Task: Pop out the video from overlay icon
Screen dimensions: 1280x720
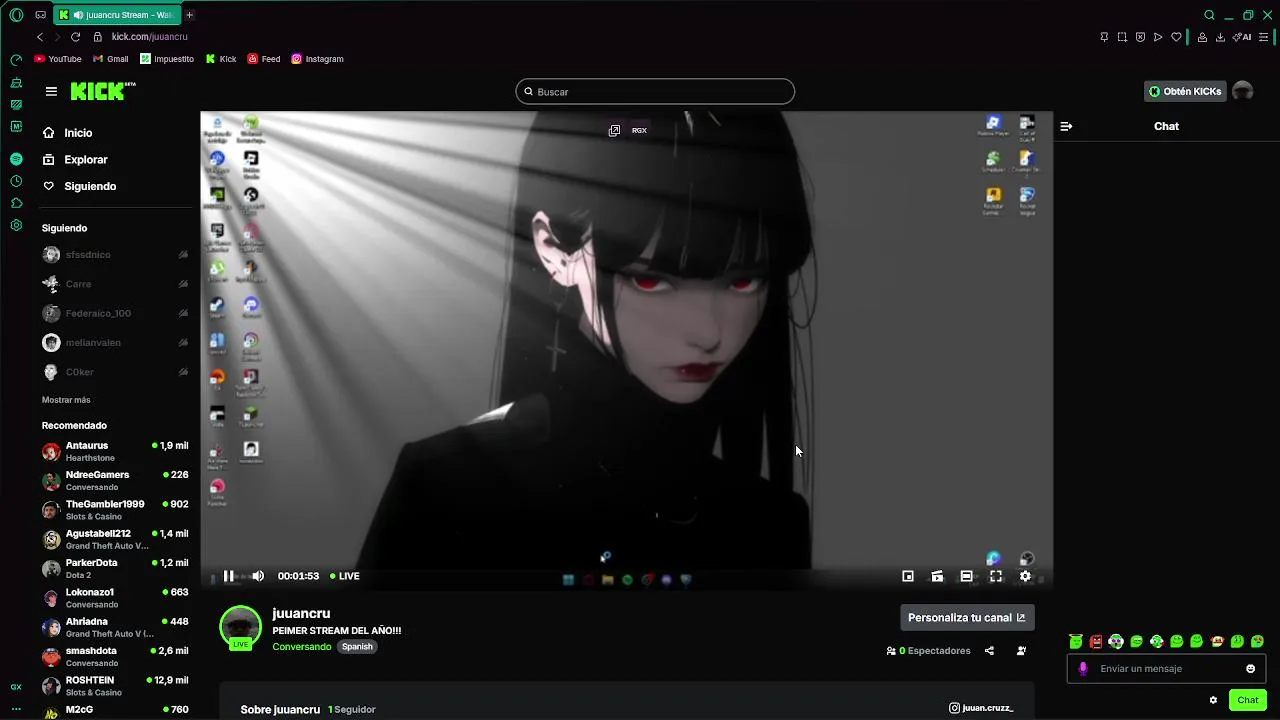Action: [x=614, y=130]
